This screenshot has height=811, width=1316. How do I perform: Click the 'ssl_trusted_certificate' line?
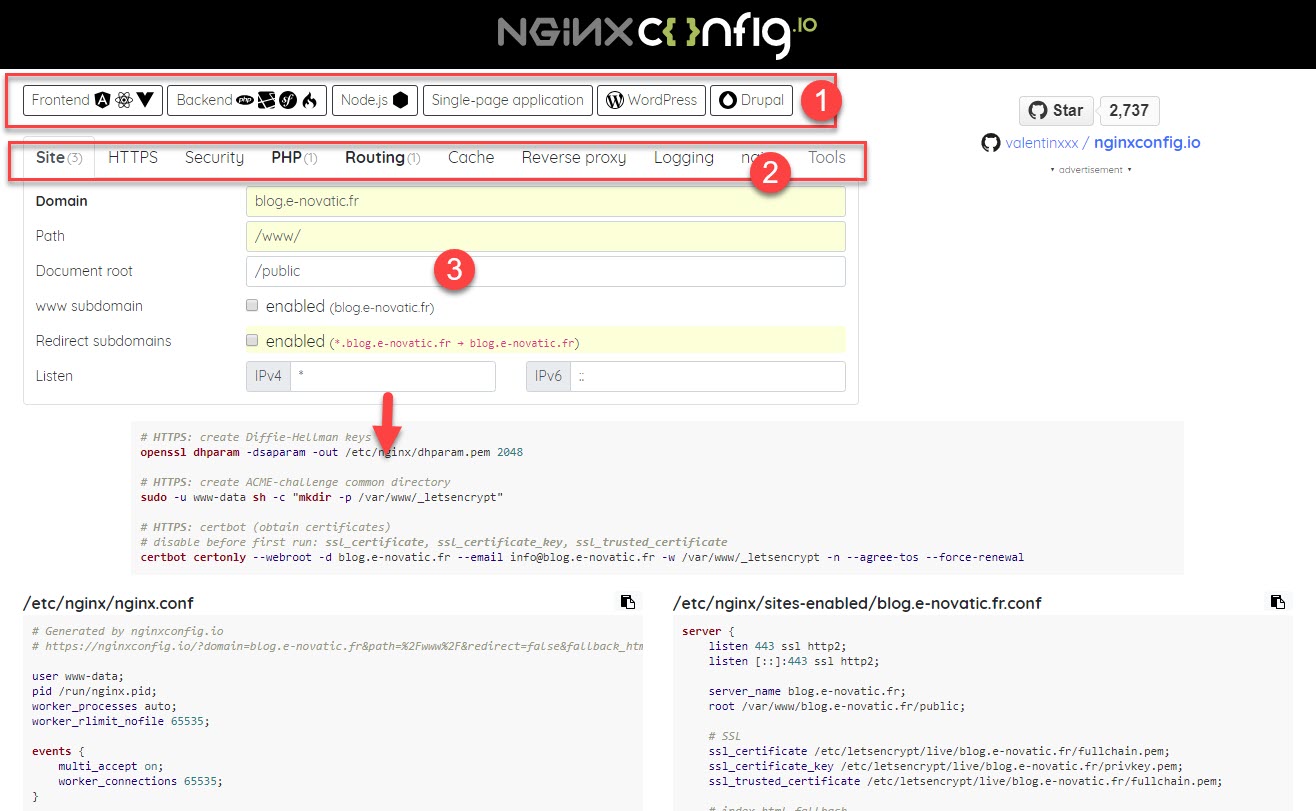coord(965,781)
